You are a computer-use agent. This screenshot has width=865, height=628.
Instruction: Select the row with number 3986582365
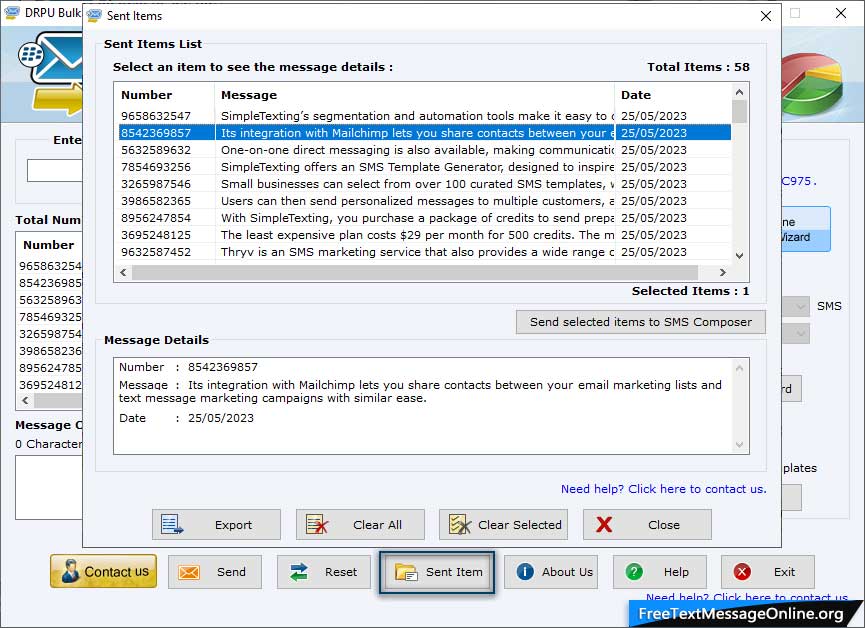pos(425,201)
